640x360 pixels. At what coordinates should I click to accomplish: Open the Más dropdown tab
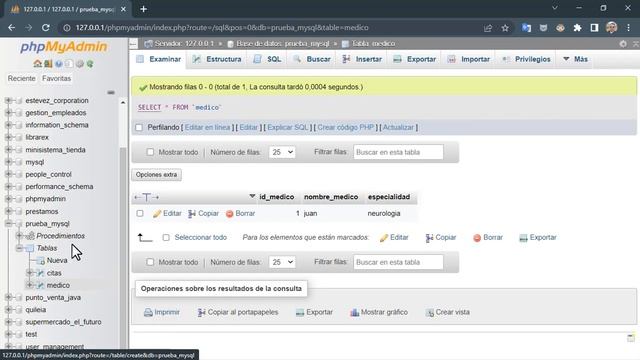tap(576, 59)
